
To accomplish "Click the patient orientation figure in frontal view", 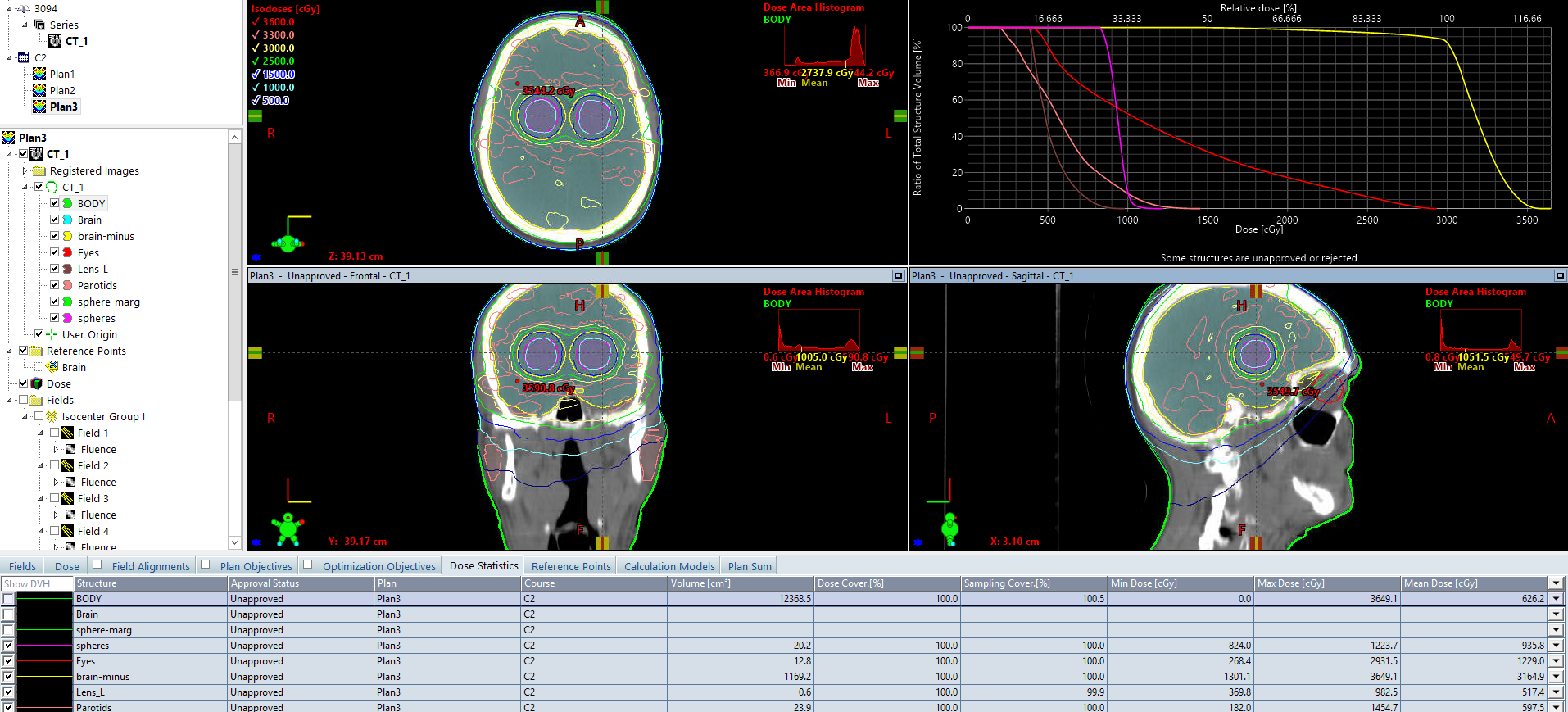I will point(288,528).
